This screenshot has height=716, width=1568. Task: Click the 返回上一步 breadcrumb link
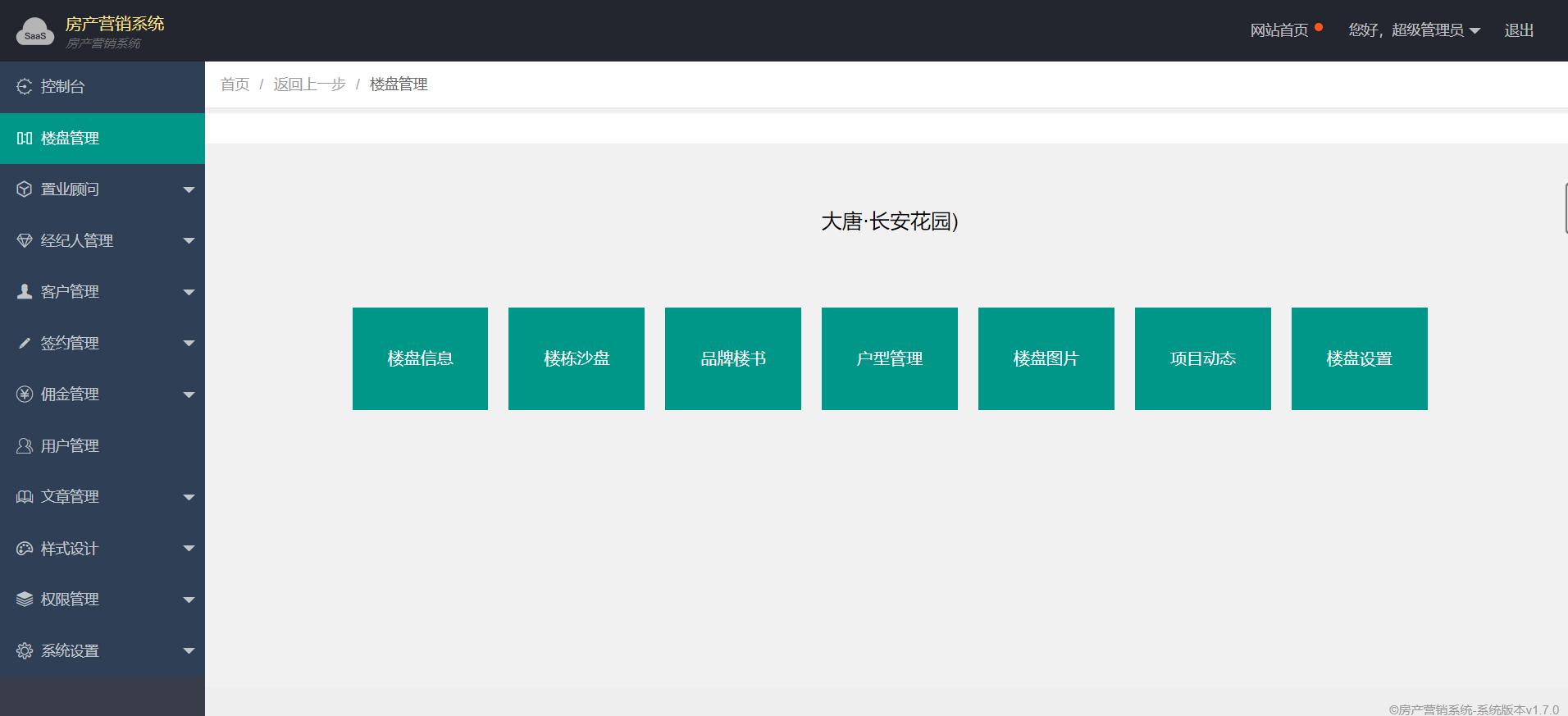click(309, 84)
